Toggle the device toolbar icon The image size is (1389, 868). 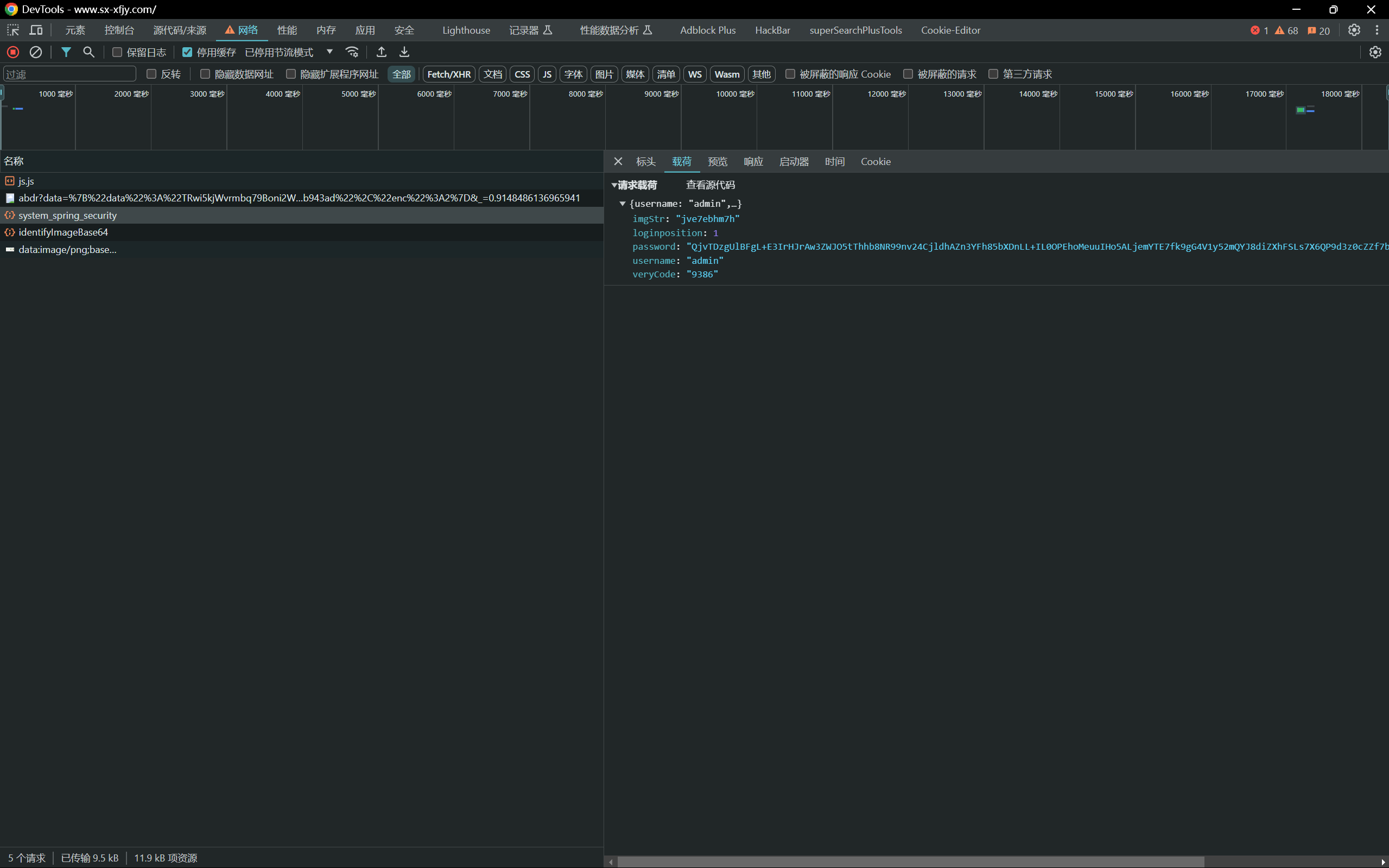36,30
